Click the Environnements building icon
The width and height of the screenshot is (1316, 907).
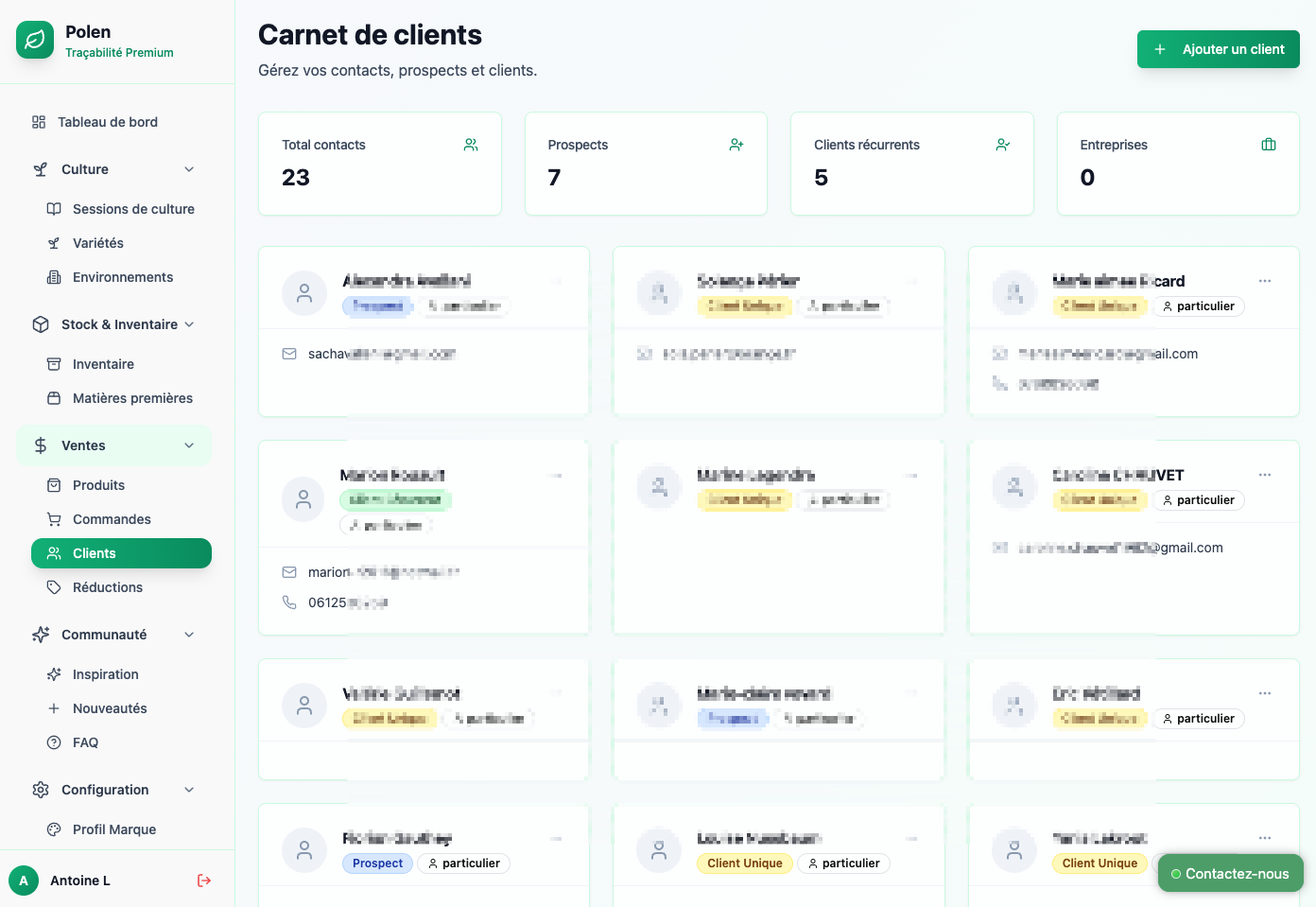tap(54, 277)
